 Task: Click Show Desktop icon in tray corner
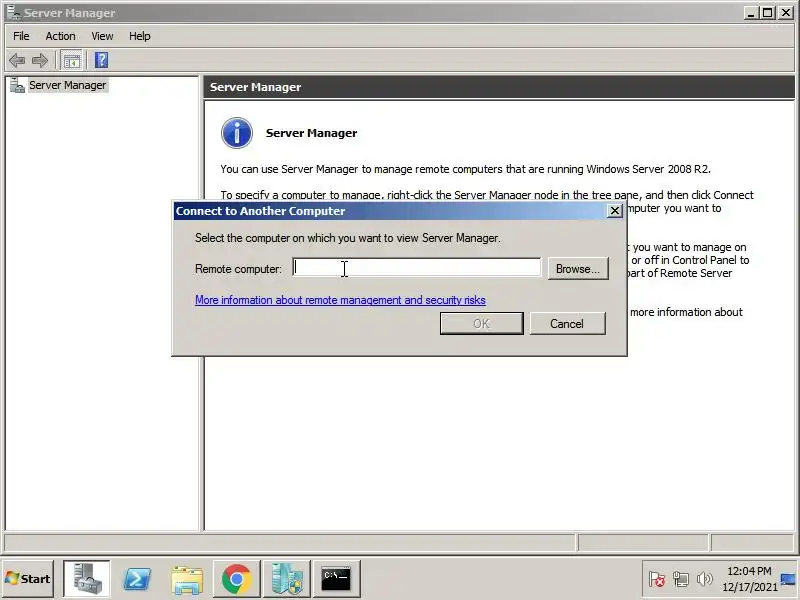pos(788,579)
